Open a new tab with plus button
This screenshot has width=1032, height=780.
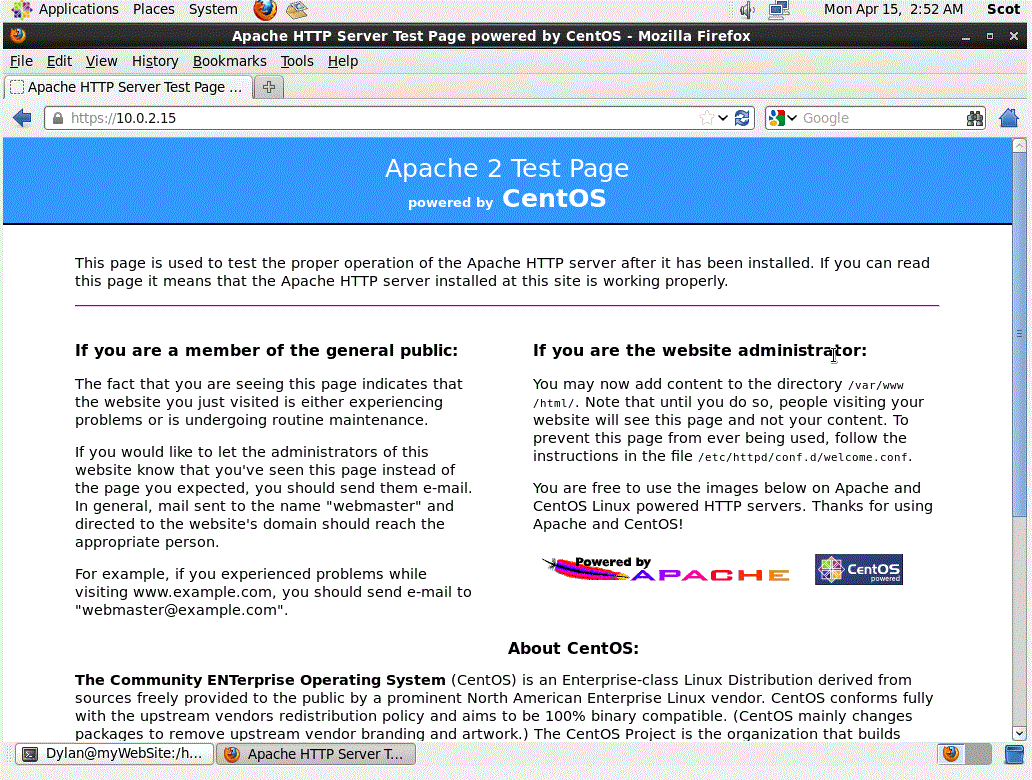click(x=268, y=87)
